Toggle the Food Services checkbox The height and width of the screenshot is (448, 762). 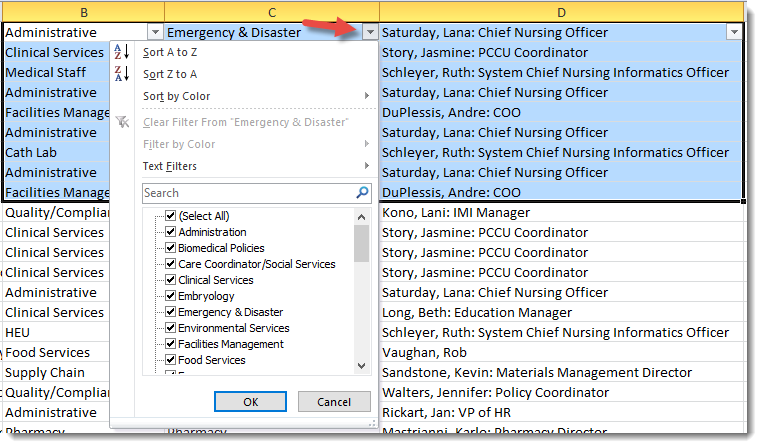(170, 360)
